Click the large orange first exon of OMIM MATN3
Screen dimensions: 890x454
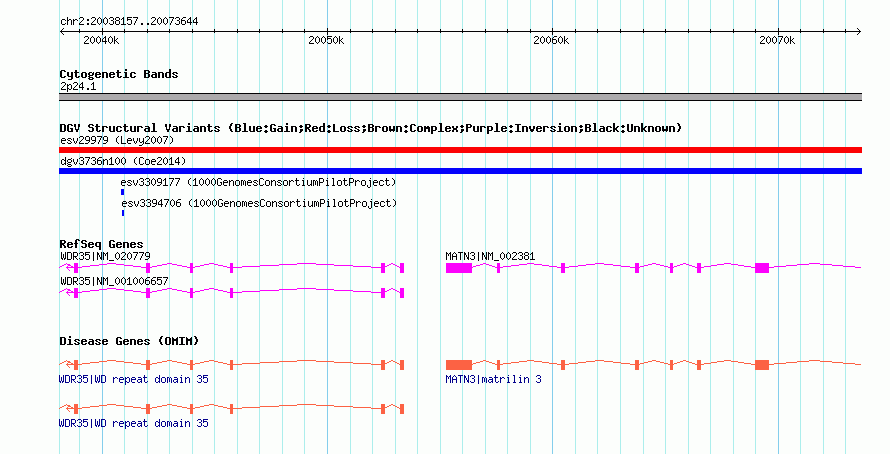coord(459,365)
